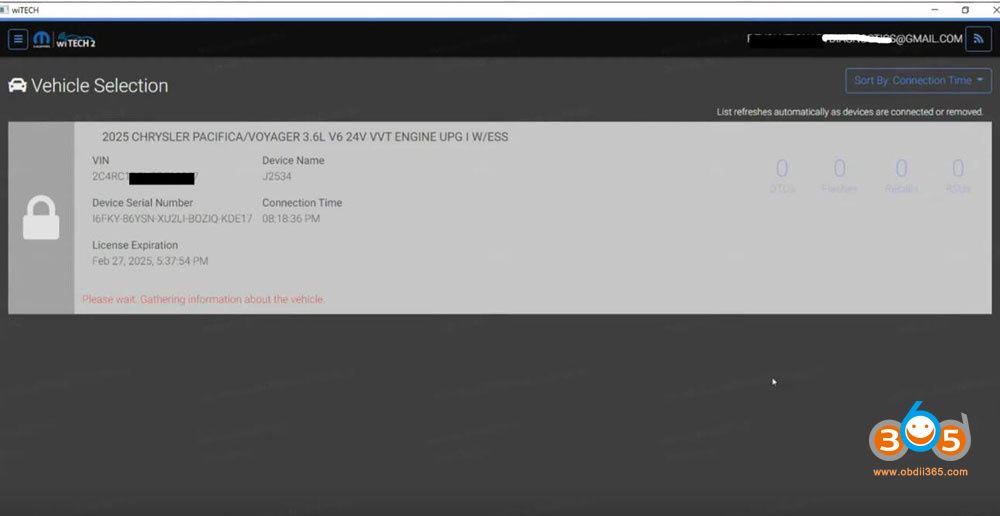Click the License Expiration label

click(135, 245)
